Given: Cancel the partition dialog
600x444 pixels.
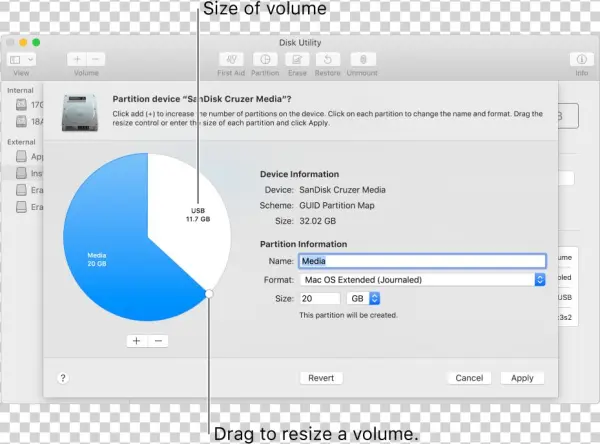Looking at the screenshot, I should click(469, 378).
